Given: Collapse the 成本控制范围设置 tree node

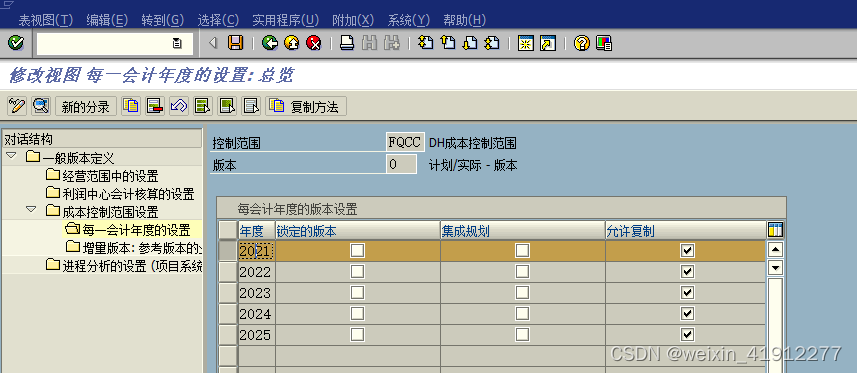Looking at the screenshot, I should (x=31, y=209).
